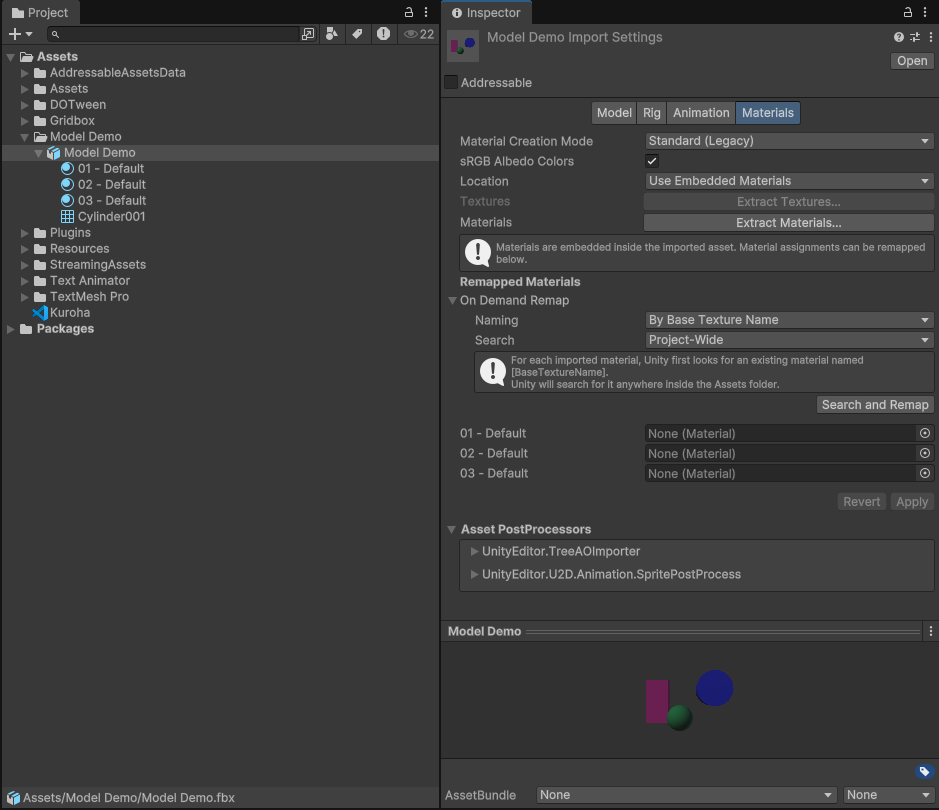Image resolution: width=939 pixels, height=810 pixels.
Task: Open the Inspector presets slider icon
Action: [x=914, y=37]
